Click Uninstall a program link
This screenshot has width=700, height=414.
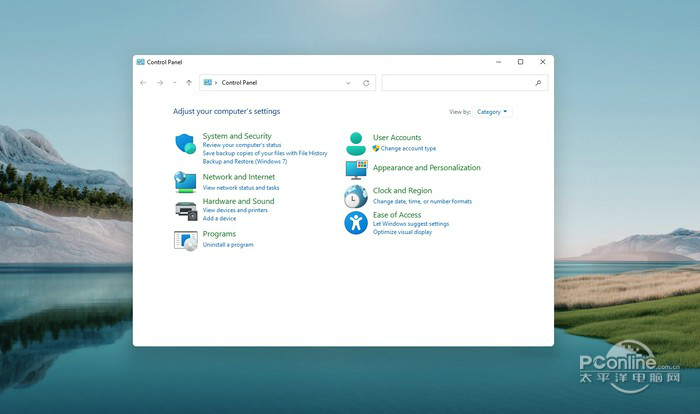pyautogui.click(x=228, y=245)
